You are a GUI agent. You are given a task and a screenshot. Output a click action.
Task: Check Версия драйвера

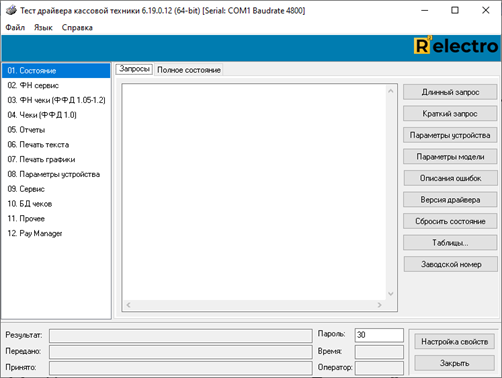pyautogui.click(x=450, y=200)
